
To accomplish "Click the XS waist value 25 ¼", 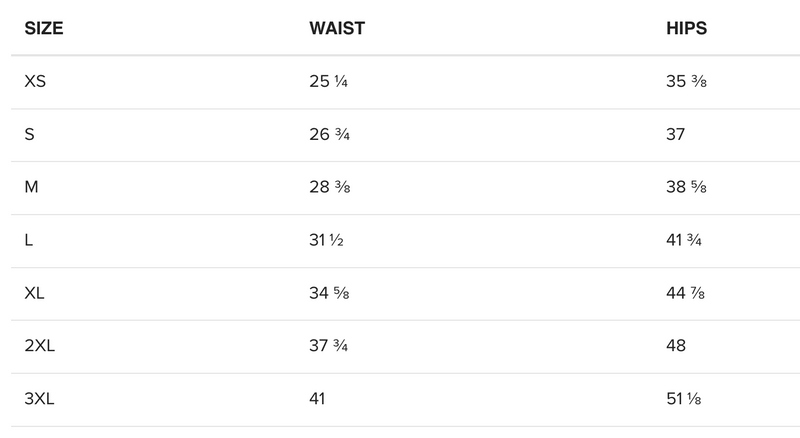I will pos(329,82).
